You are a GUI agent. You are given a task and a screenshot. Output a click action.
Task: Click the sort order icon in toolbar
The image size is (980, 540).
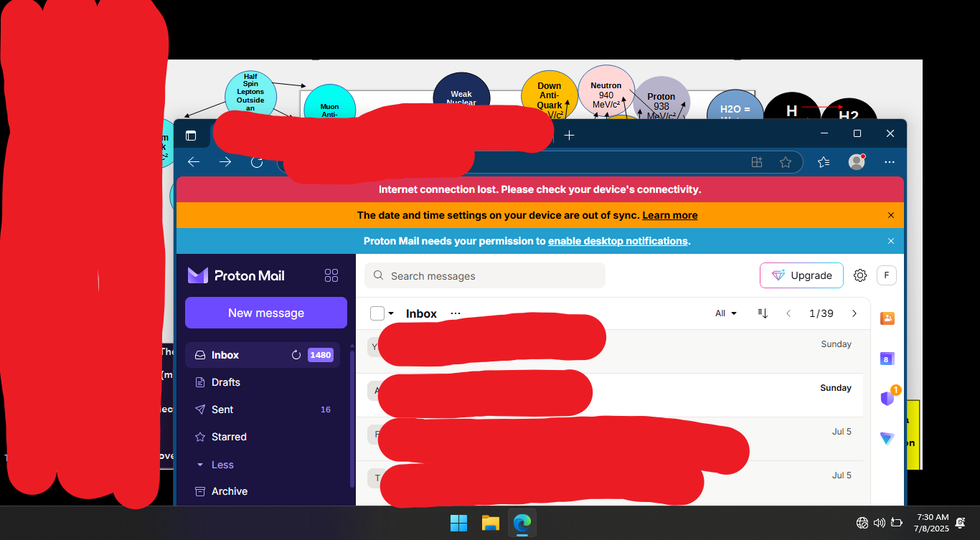pyautogui.click(x=762, y=314)
